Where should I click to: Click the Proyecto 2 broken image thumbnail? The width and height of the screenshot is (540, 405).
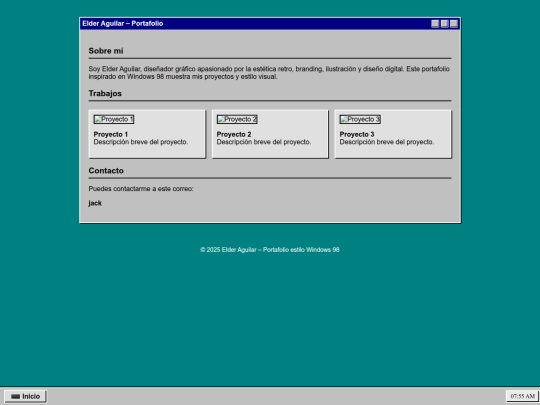point(237,120)
